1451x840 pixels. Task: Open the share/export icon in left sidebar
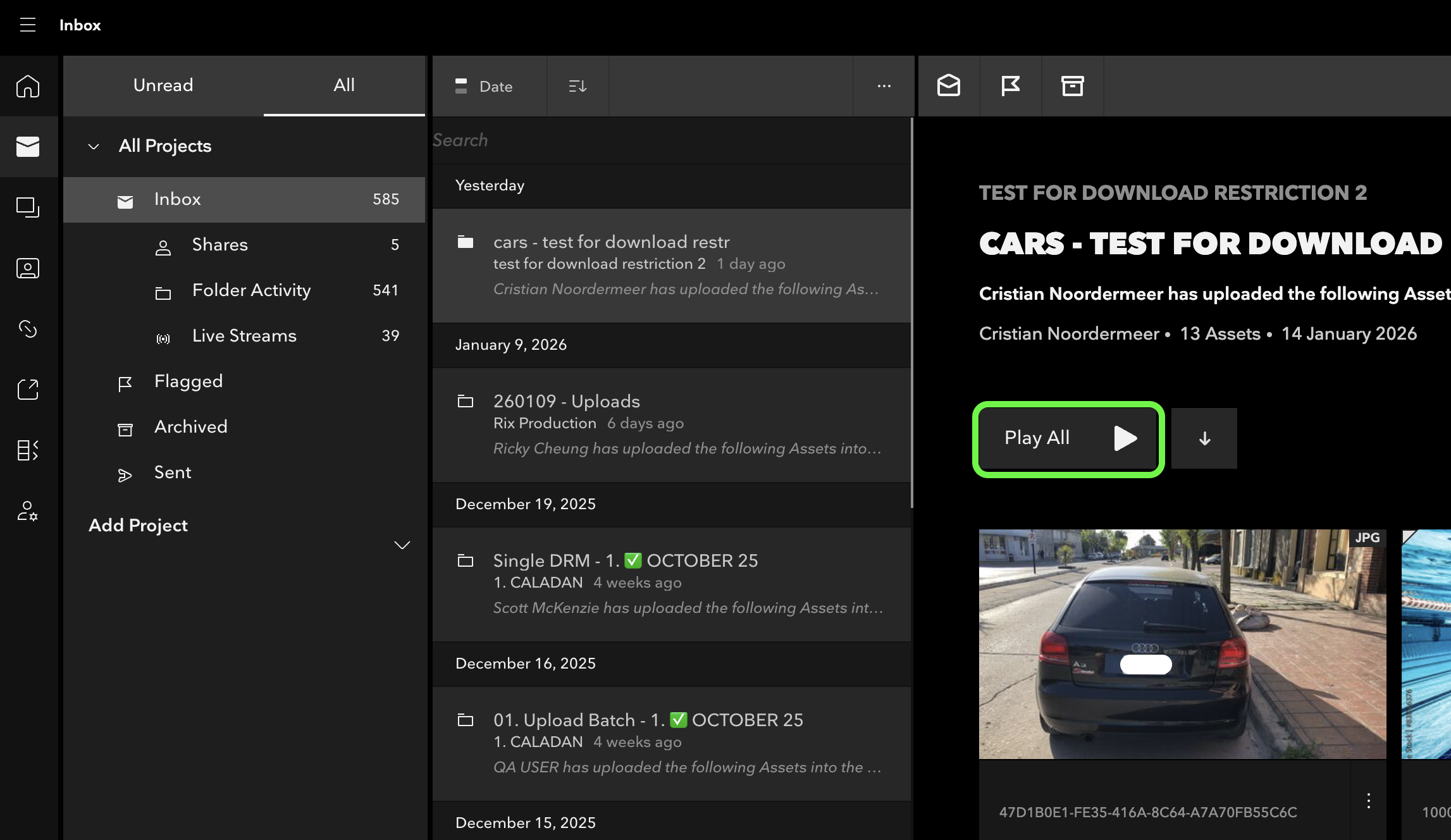[x=28, y=390]
